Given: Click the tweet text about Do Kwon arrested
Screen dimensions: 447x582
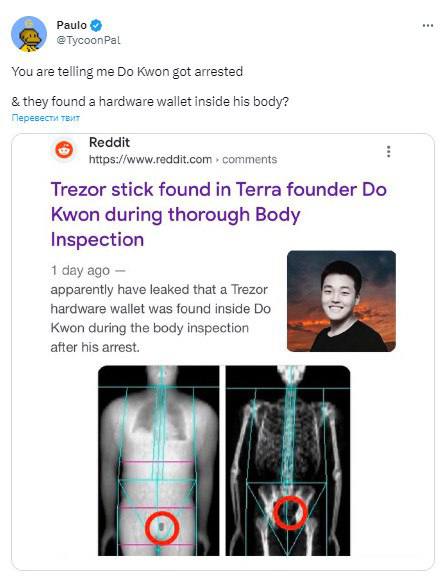Looking at the screenshot, I should (x=127, y=71).
